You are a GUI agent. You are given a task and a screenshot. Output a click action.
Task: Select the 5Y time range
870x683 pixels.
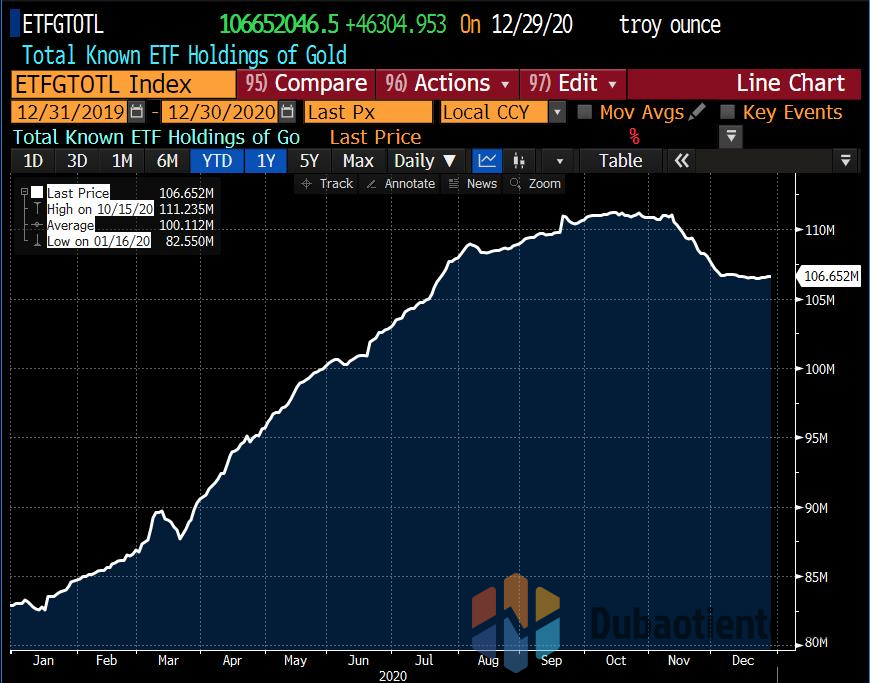(x=309, y=161)
